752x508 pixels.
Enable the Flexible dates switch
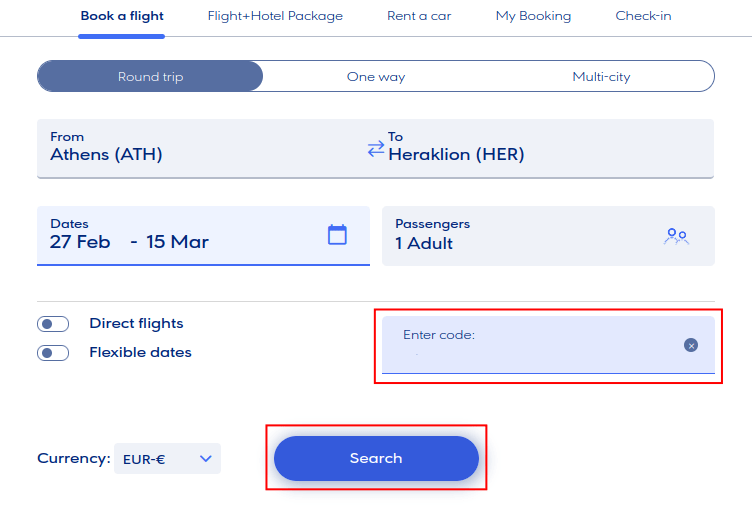53,352
